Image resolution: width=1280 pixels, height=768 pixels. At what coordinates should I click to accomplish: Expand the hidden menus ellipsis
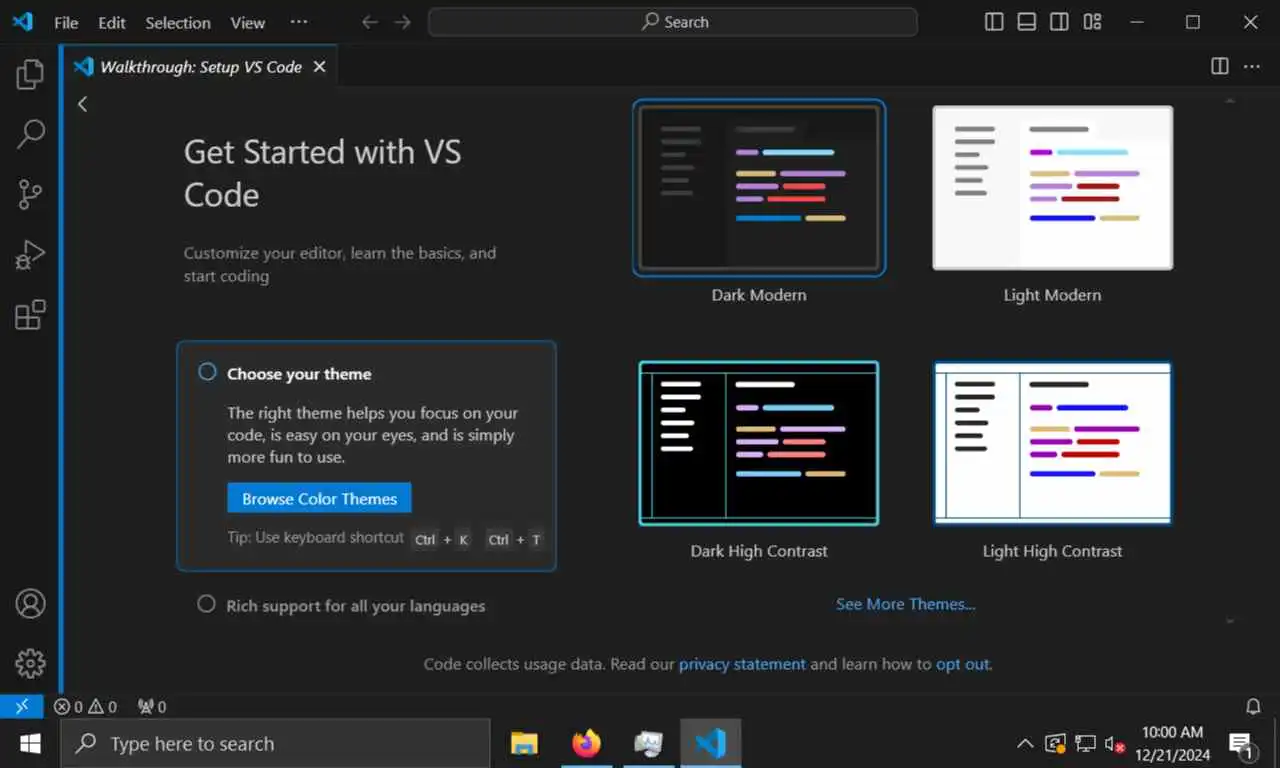(x=298, y=22)
